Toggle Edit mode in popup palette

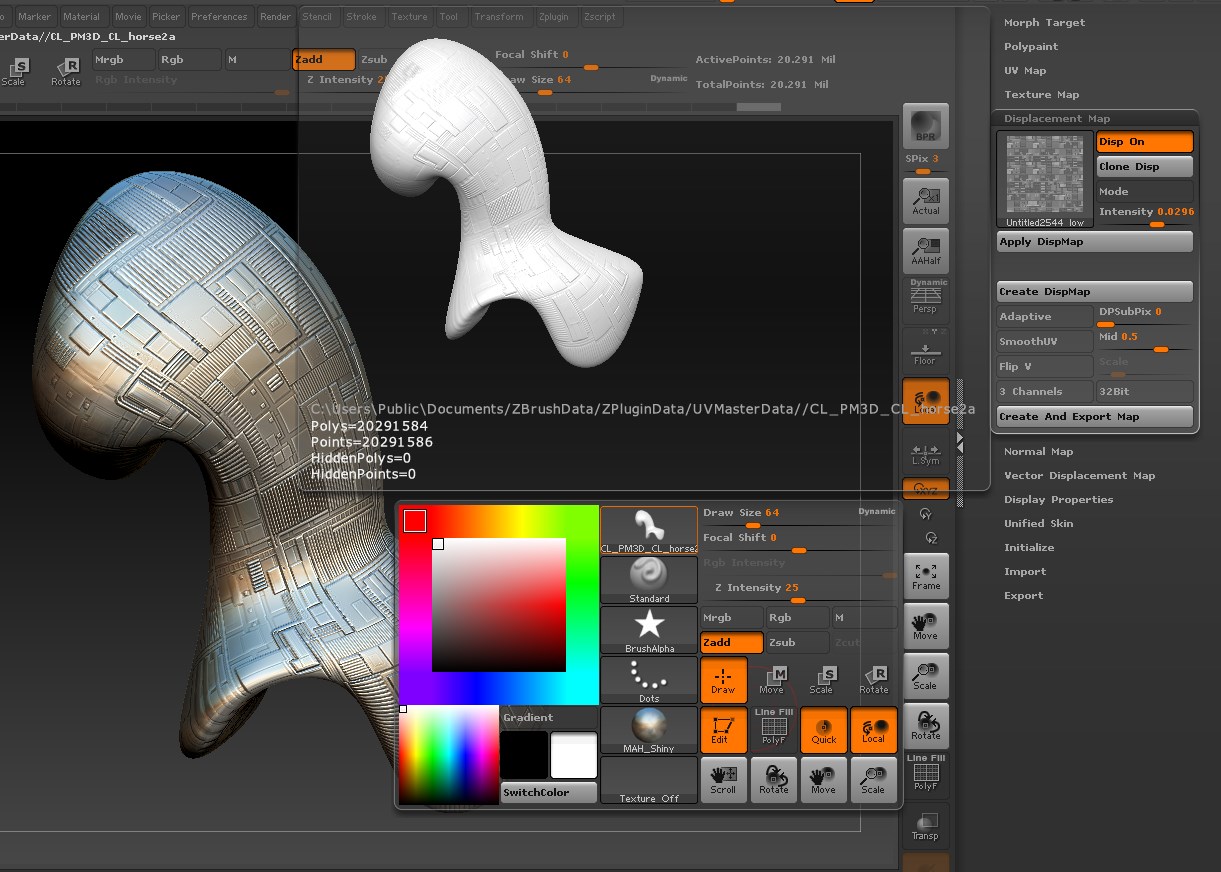tap(723, 730)
